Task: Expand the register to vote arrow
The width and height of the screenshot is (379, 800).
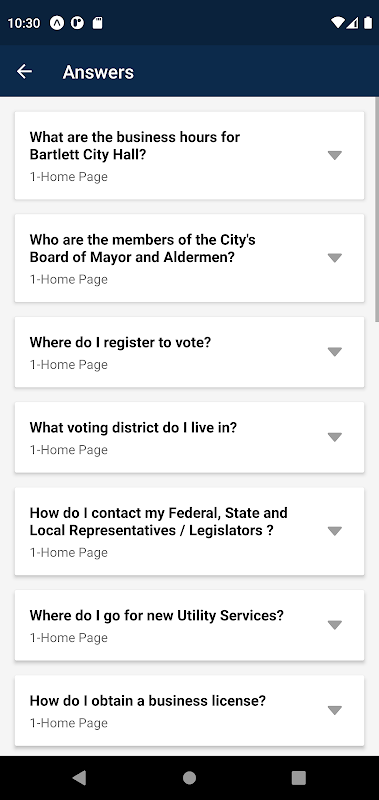Action: pyautogui.click(x=335, y=352)
